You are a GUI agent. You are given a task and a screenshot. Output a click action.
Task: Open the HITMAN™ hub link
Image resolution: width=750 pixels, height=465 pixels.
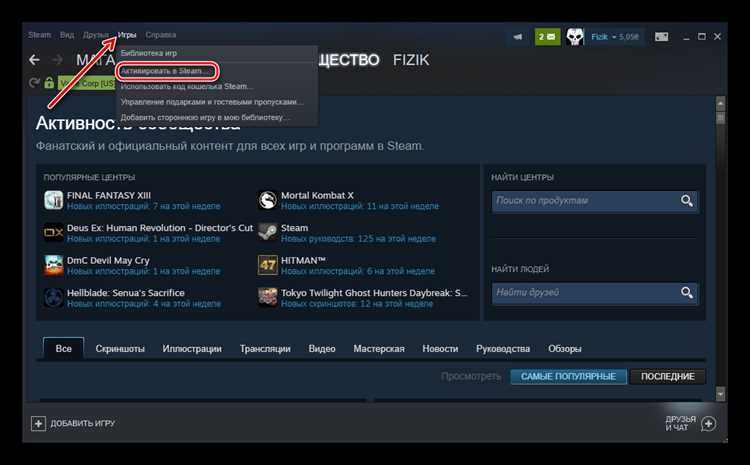(303, 260)
